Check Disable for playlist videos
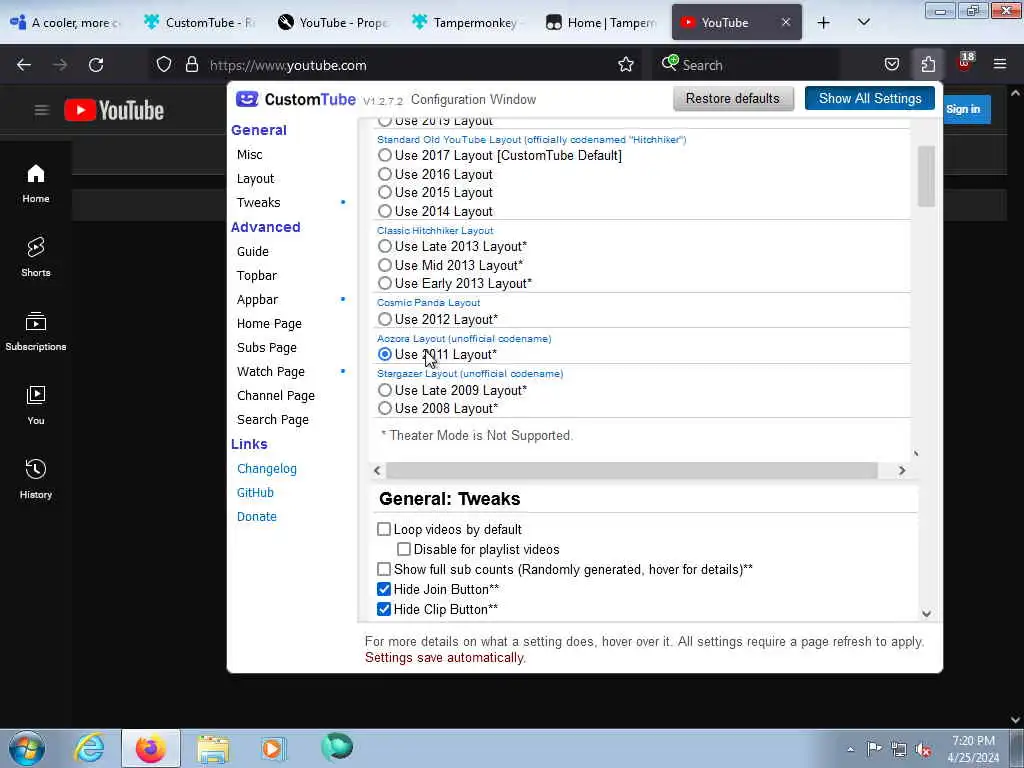The image size is (1024, 768). 404,549
